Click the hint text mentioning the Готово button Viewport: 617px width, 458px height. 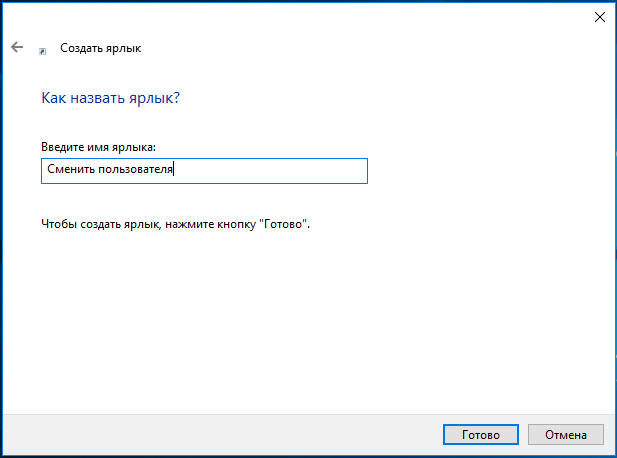pyautogui.click(x=175, y=224)
